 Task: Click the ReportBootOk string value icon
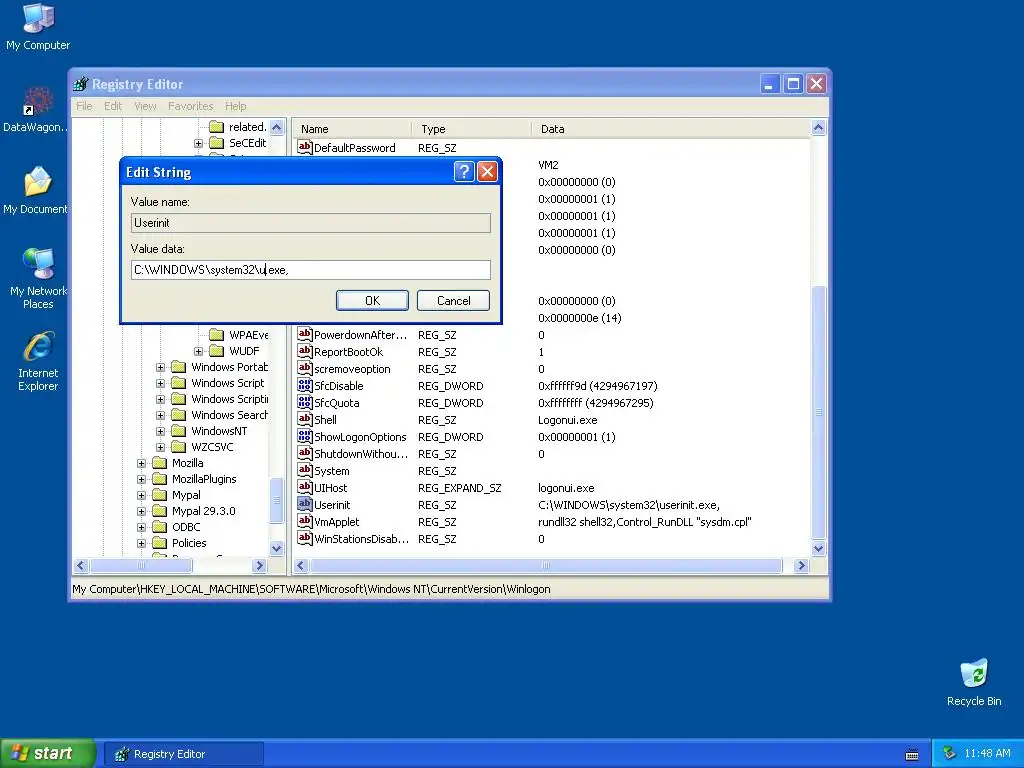click(x=304, y=351)
